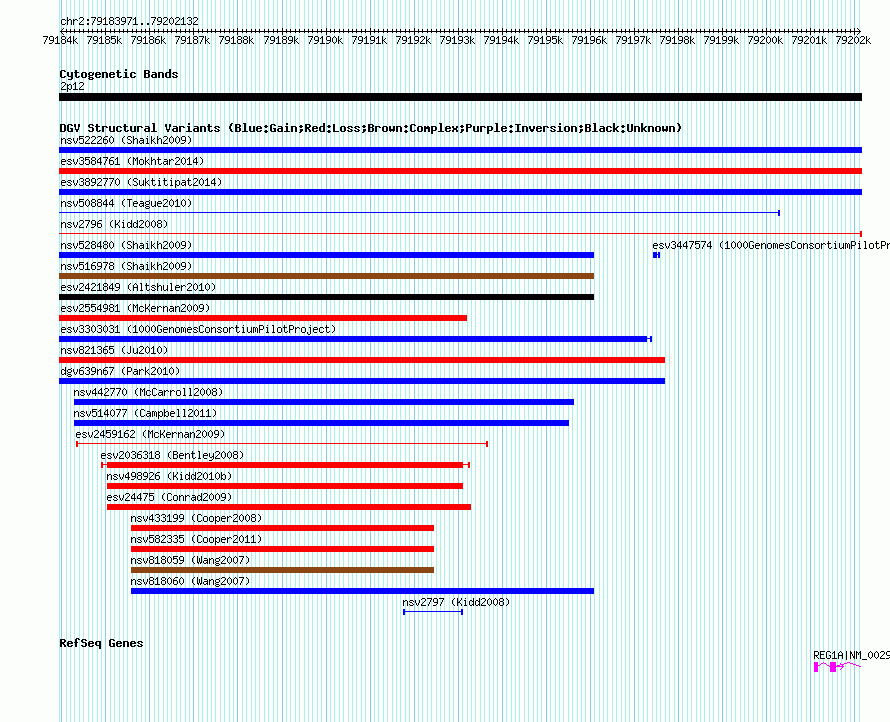The height and width of the screenshot is (722, 890).
Task: Open nsv442770 (McCarroll2008) label
Action: pos(148,392)
